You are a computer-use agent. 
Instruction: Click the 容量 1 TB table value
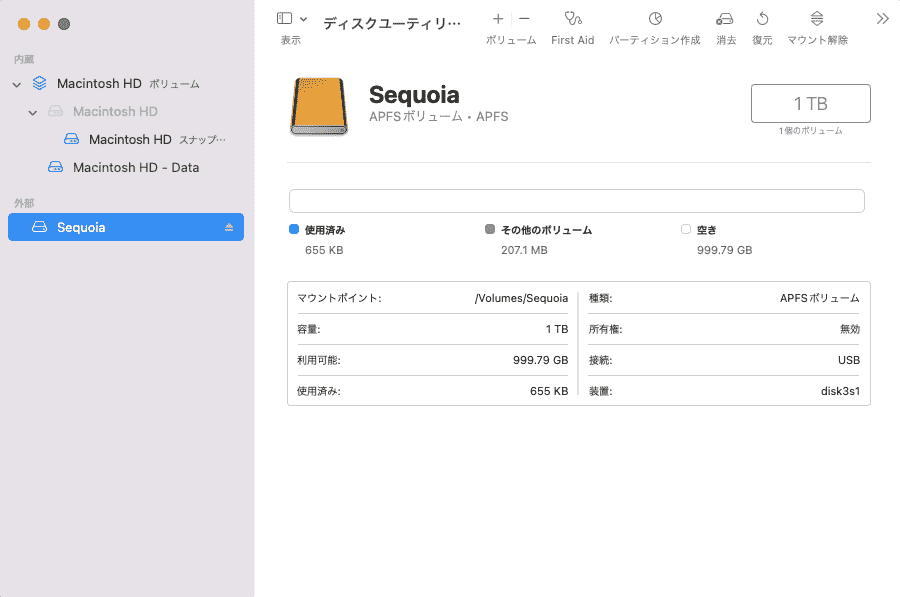point(557,329)
